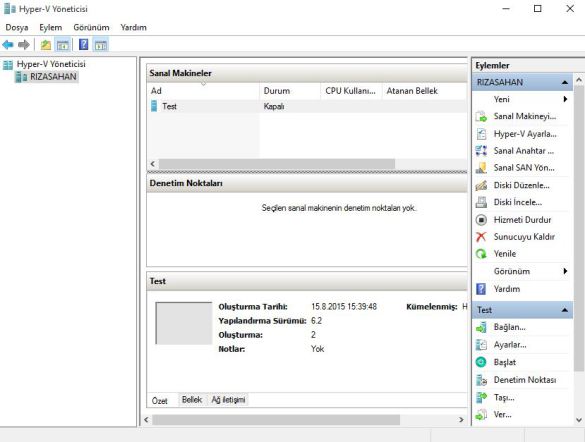Viewport: 585px width, 442px height.
Task: Open Diski Düzenle action
Action: (521, 185)
